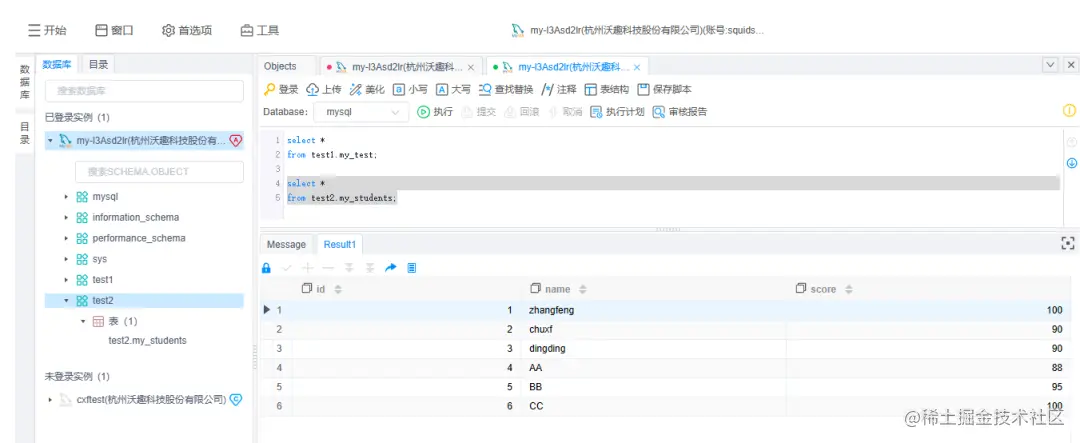
Task: Open 查找替换 find and replace
Action: [x=506, y=90]
